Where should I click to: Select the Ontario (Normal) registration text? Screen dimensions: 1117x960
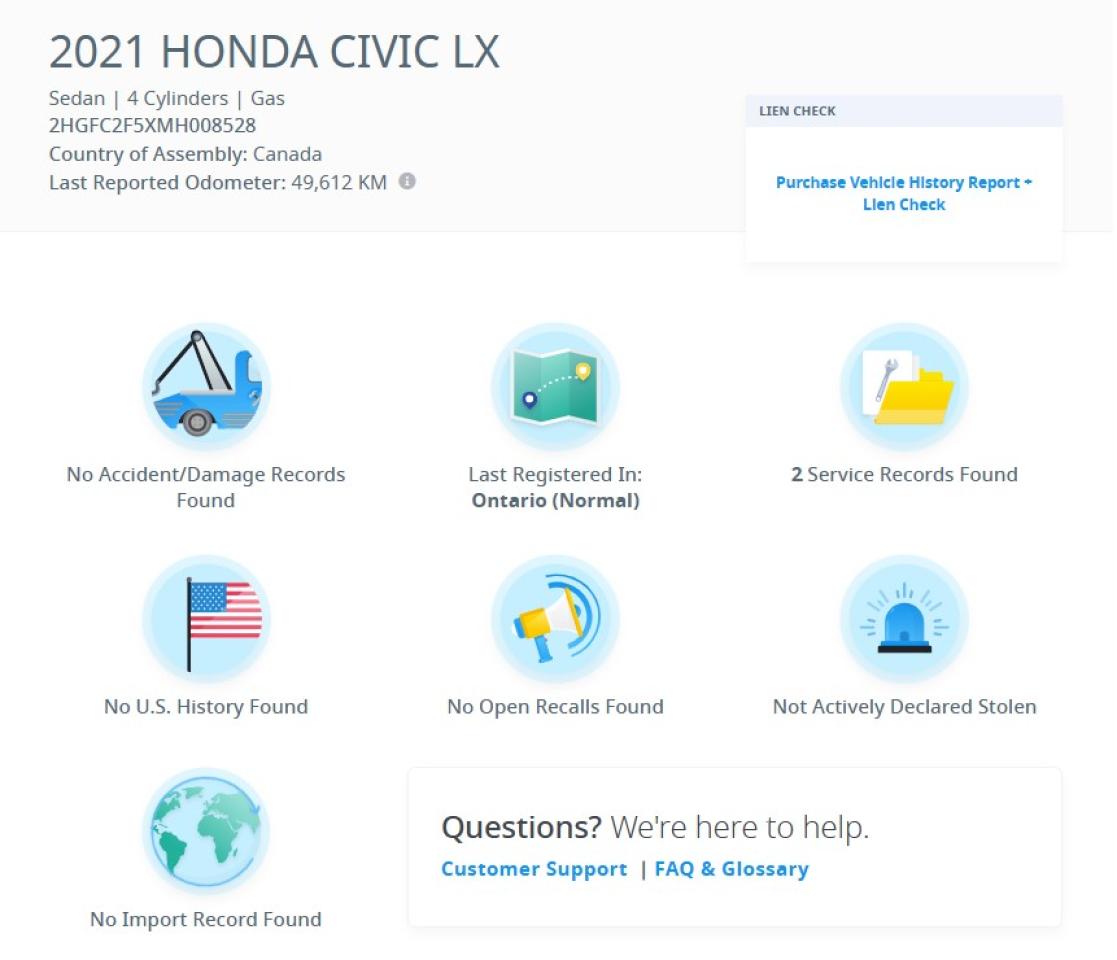554,500
